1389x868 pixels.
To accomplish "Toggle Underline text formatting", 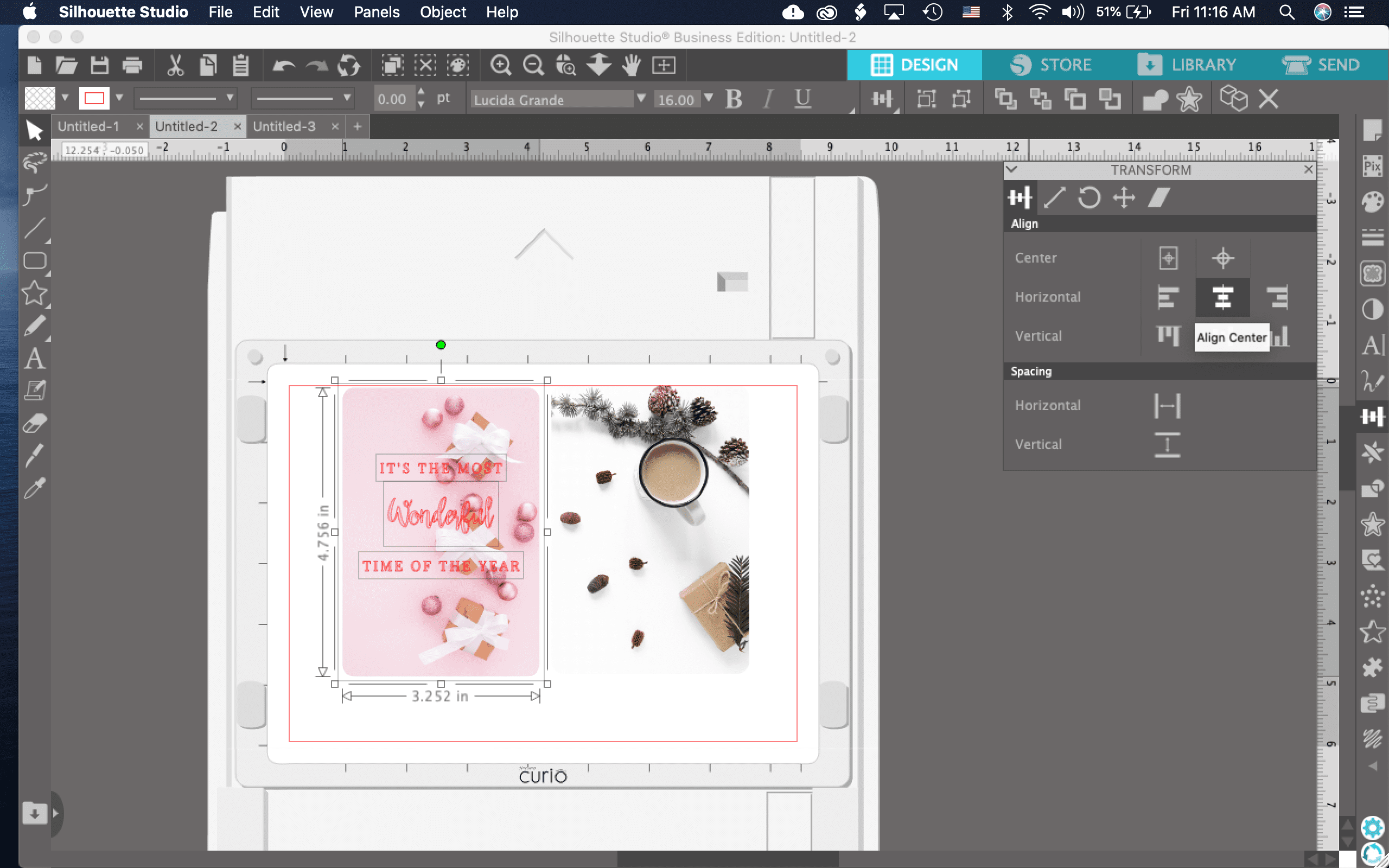I will (802, 99).
